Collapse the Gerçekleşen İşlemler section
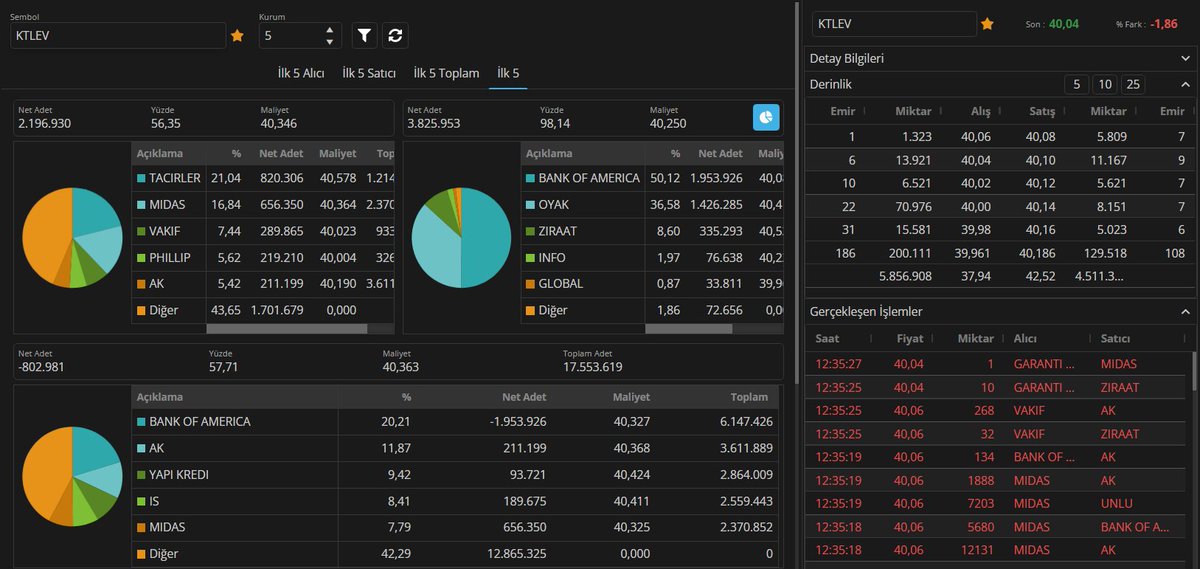Screen dimensions: 1200x569 tap(1186, 311)
